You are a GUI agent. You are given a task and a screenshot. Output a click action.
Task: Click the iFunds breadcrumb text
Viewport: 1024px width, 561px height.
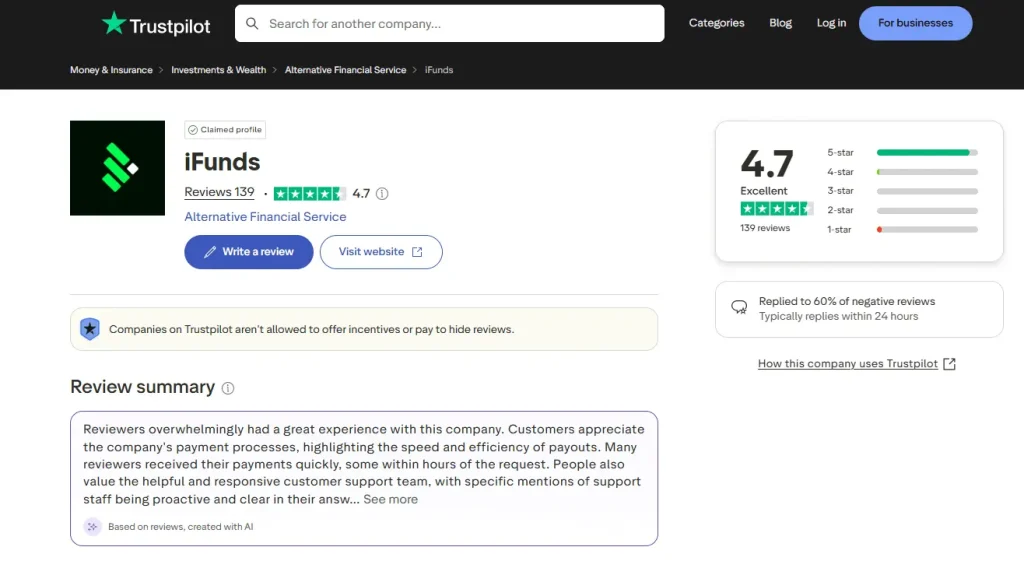439,70
